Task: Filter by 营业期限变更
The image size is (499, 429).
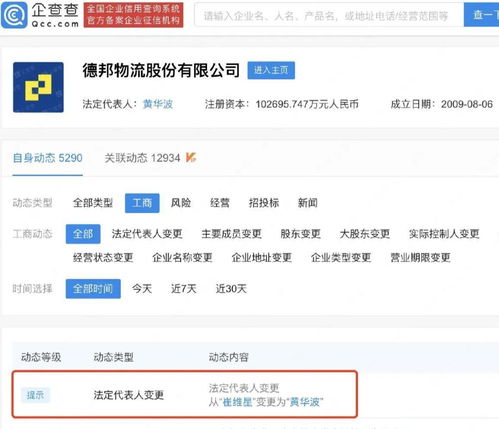Action: 420,258
